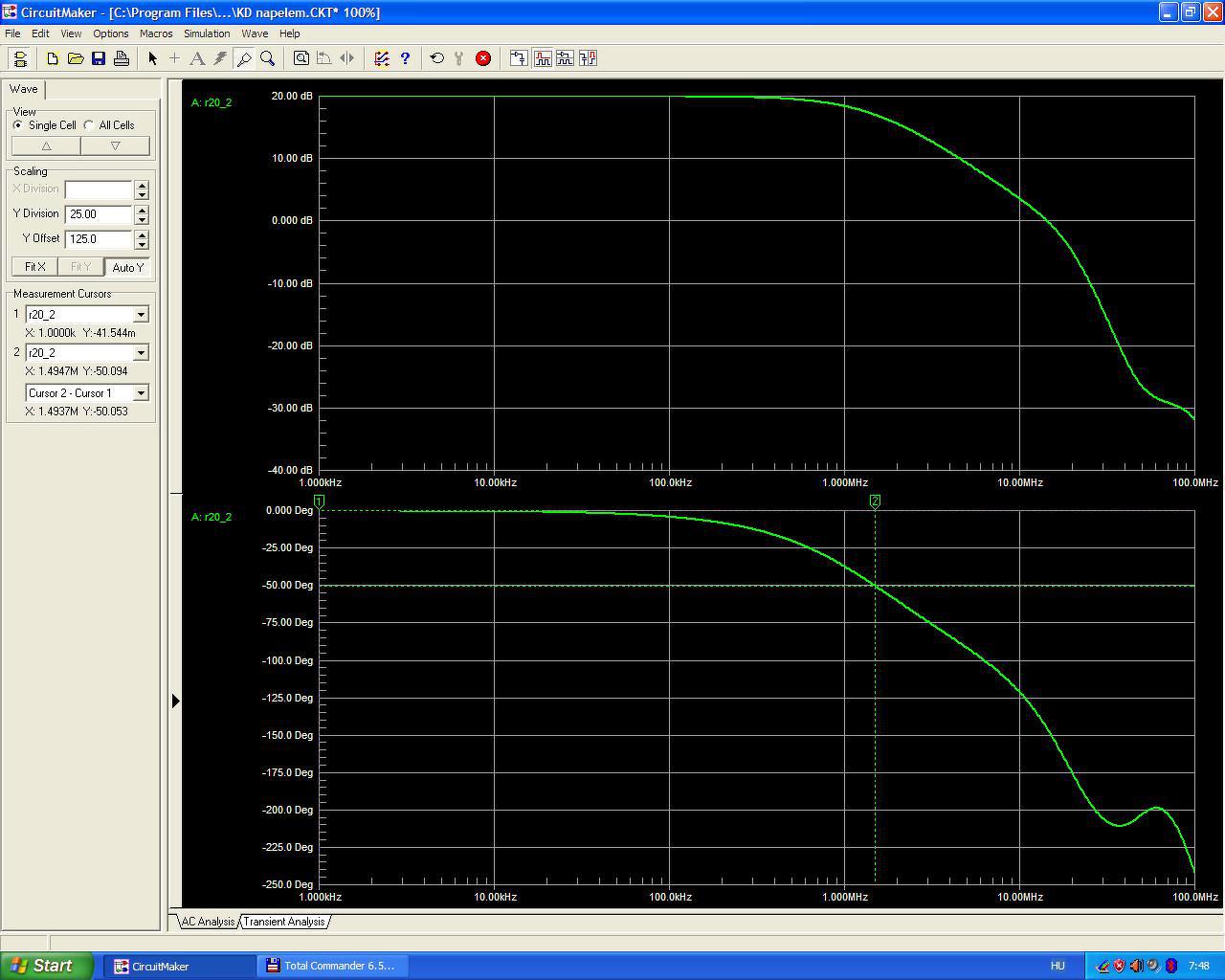
Task: Click the black arrow panel expander
Action: tap(175, 701)
